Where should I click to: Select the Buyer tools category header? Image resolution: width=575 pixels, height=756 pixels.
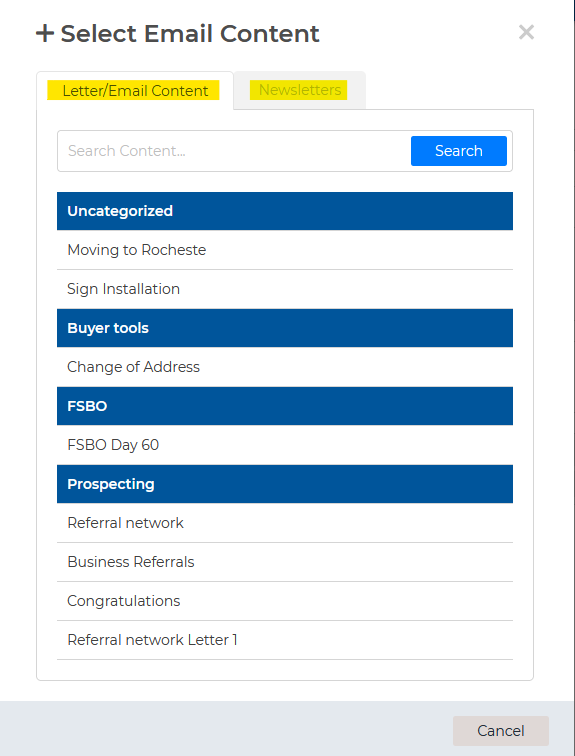[x=285, y=328]
